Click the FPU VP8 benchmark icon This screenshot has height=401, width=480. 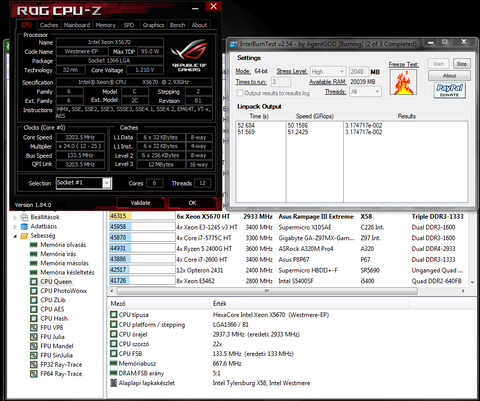34,328
